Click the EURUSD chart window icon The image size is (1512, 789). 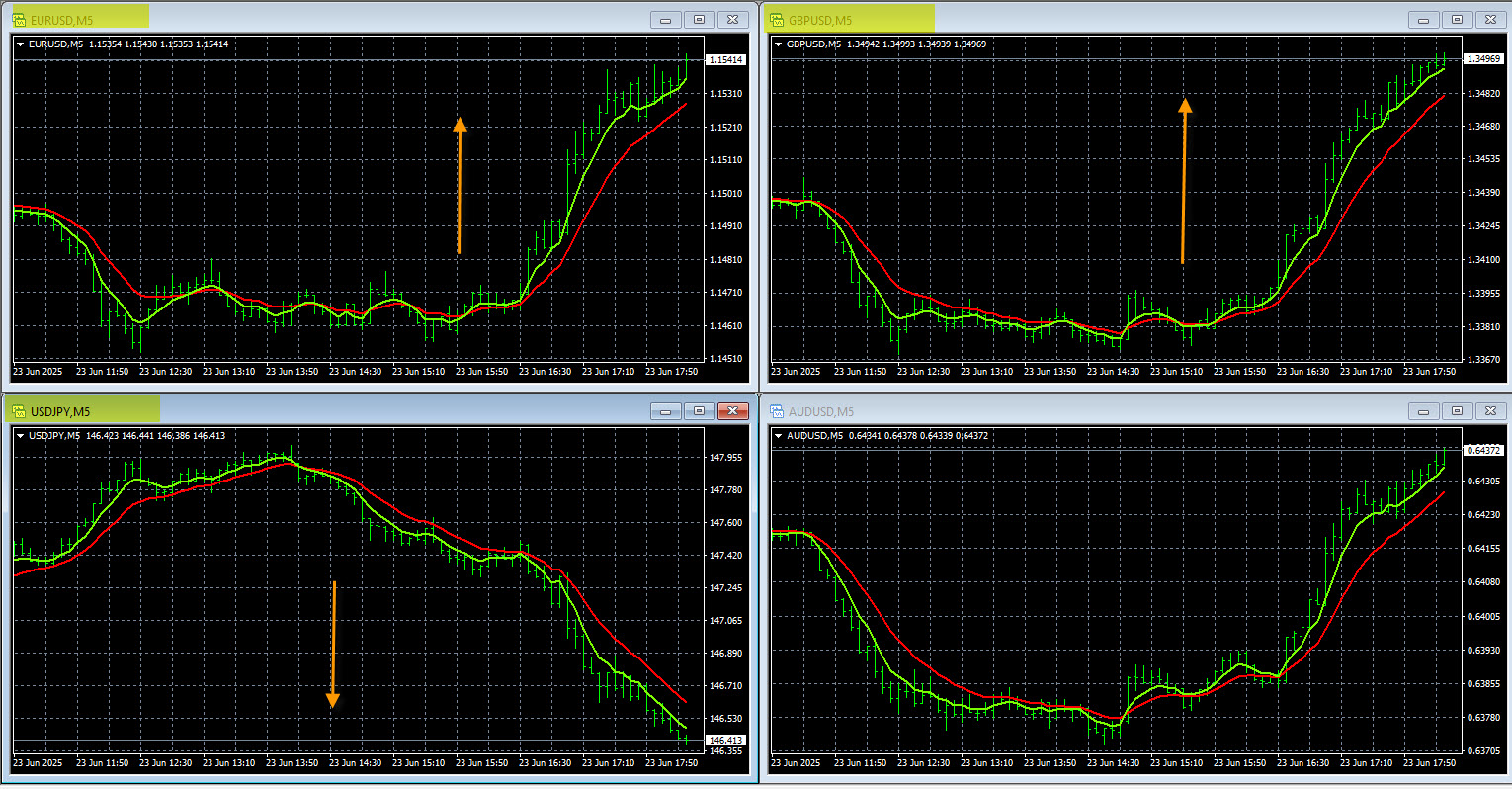coord(19,20)
